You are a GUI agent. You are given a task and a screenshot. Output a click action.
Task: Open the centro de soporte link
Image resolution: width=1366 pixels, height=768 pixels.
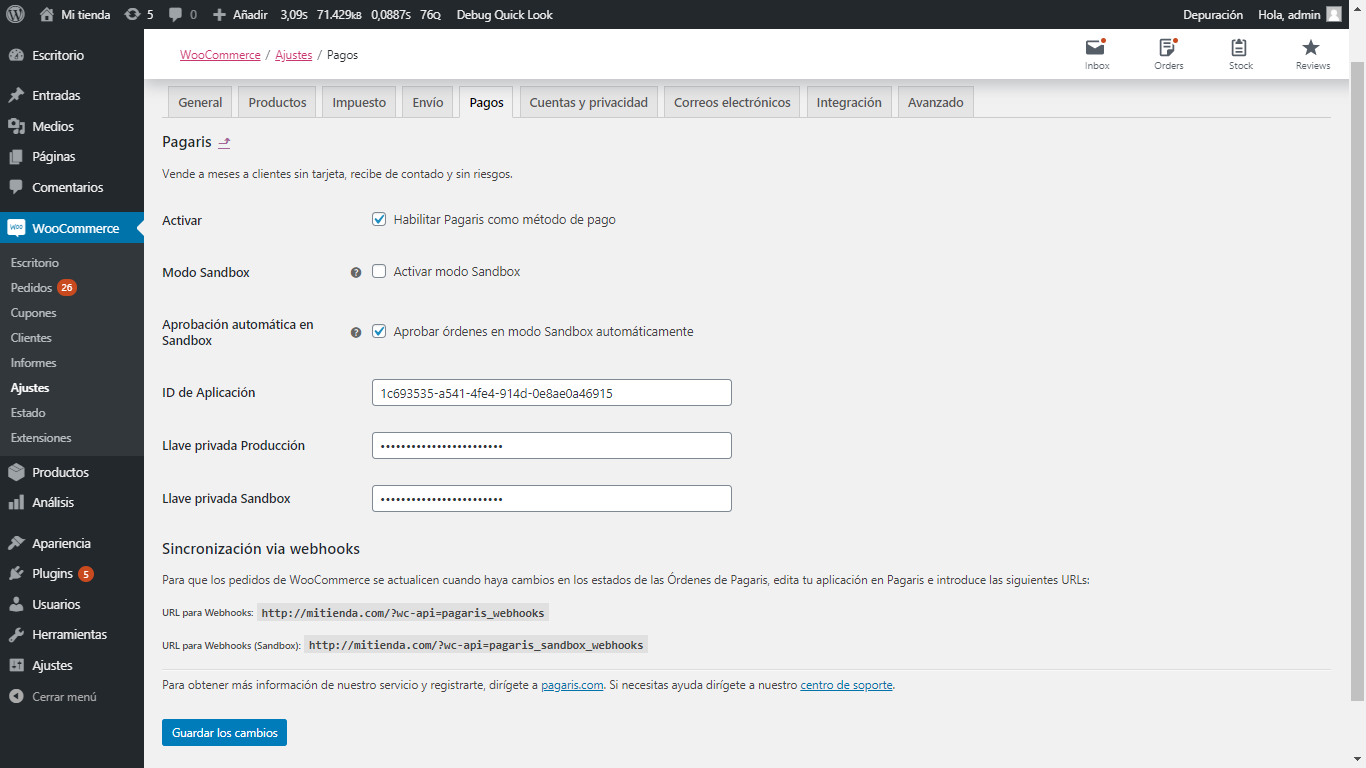pos(846,685)
